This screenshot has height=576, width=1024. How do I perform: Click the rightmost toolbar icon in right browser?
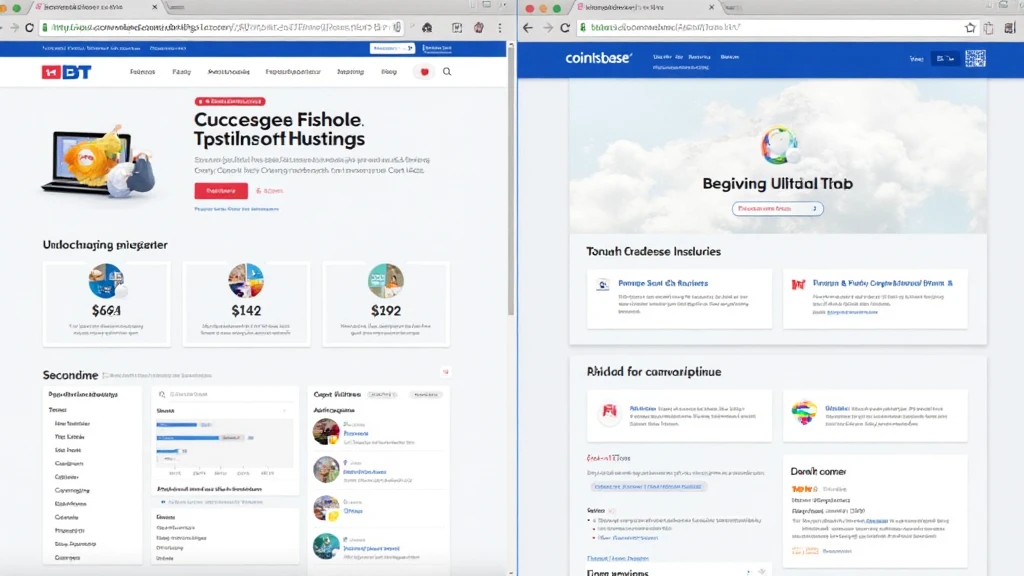click(x=1010, y=27)
